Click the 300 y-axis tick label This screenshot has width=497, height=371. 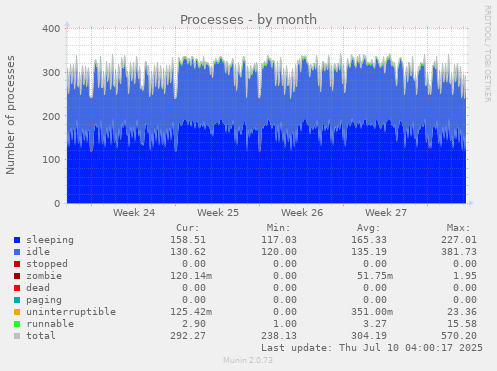(51, 73)
